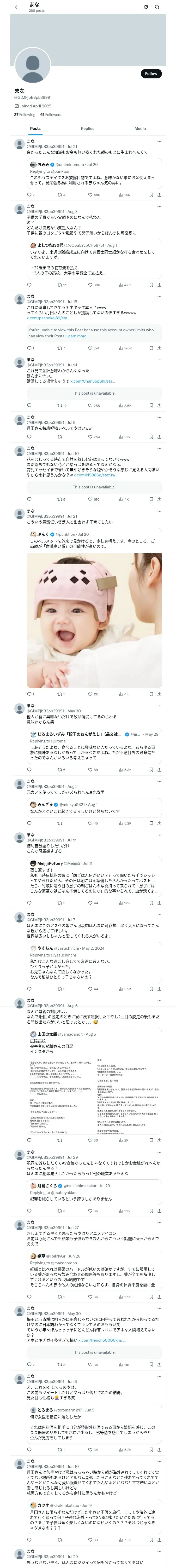View the 61 Followers list

tap(50, 114)
